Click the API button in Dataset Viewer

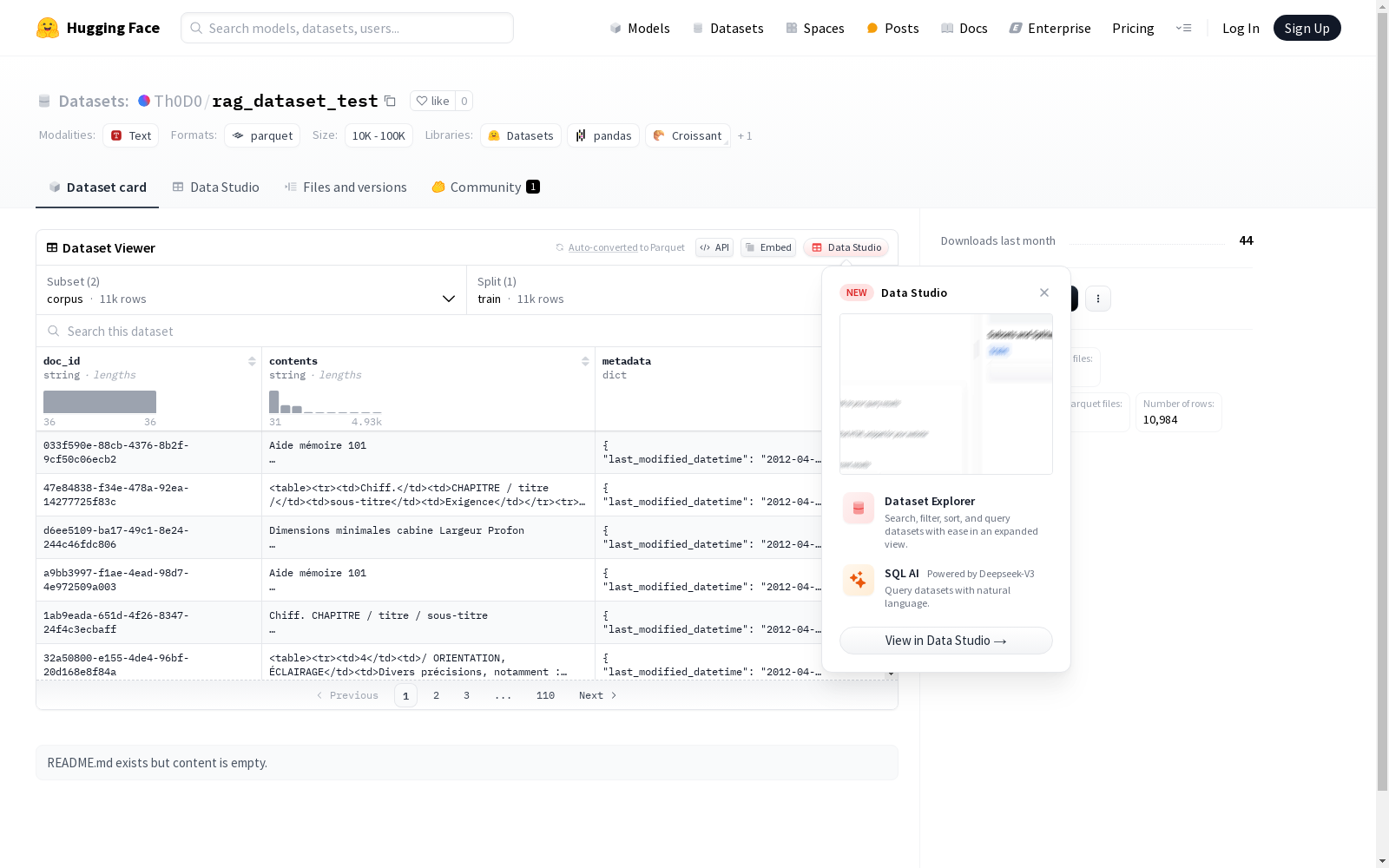point(714,247)
